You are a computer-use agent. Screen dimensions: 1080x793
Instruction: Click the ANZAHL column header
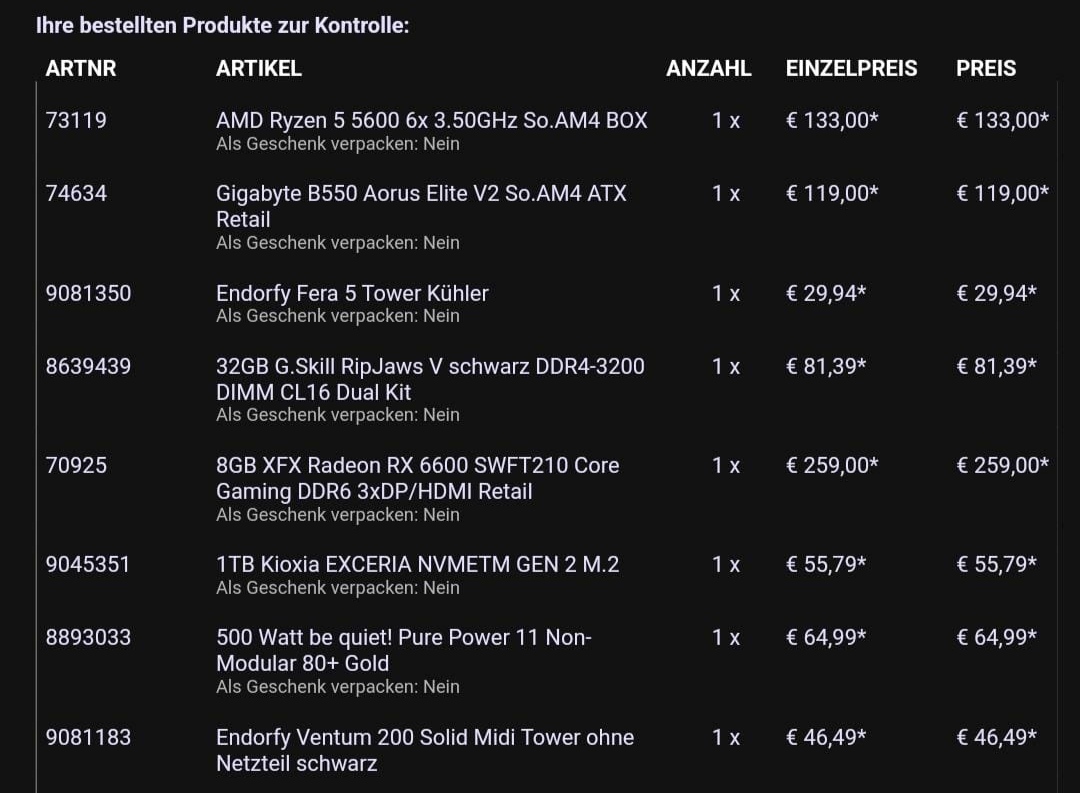708,68
